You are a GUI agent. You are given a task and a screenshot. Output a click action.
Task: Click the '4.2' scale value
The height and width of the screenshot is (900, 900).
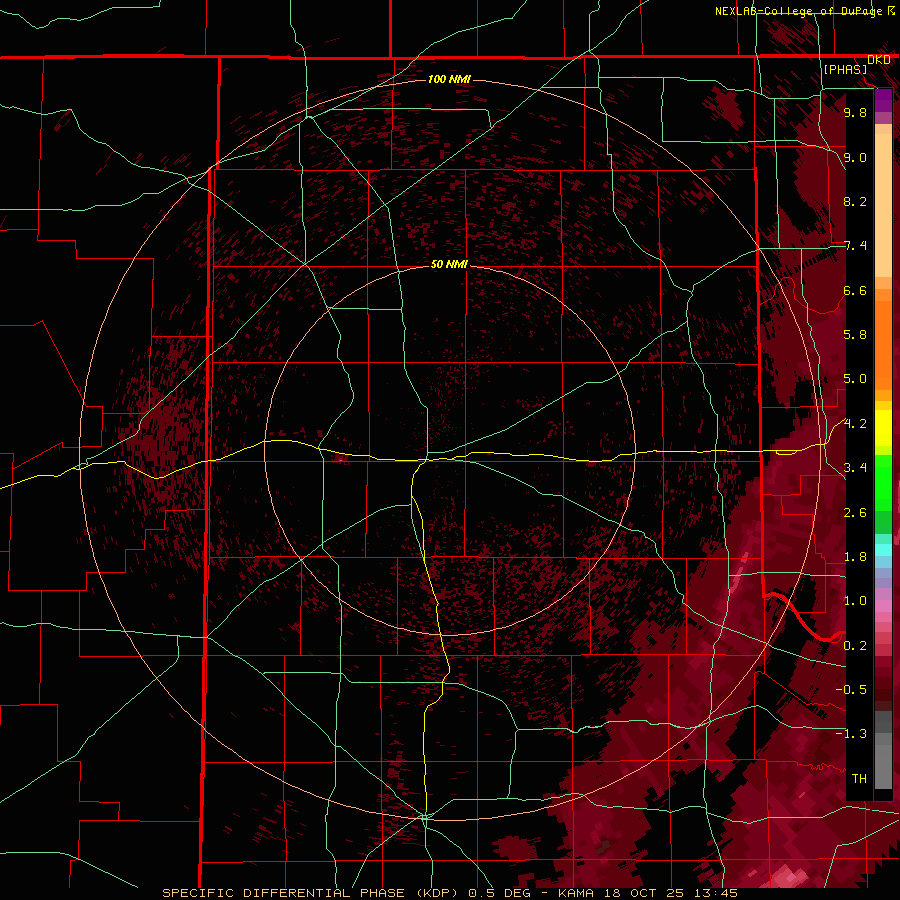(x=855, y=424)
